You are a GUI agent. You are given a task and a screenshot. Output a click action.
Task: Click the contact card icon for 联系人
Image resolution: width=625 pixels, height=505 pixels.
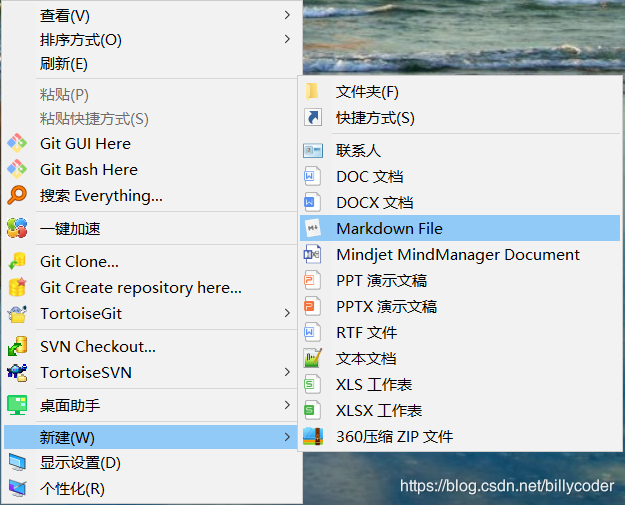point(312,151)
